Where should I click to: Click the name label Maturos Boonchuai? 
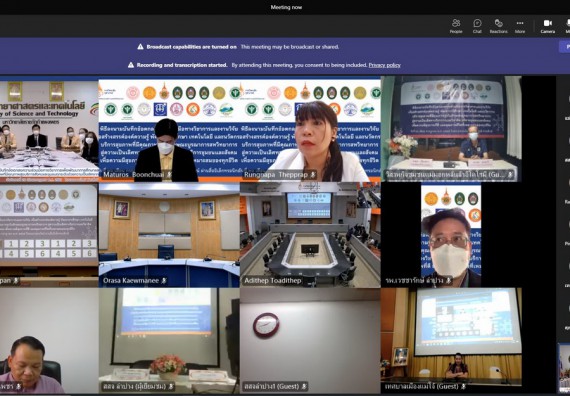point(133,175)
